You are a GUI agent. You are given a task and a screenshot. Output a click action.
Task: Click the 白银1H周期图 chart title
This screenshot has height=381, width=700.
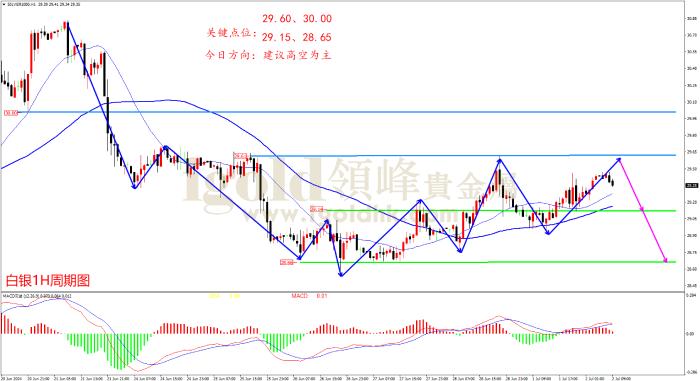tap(48, 281)
